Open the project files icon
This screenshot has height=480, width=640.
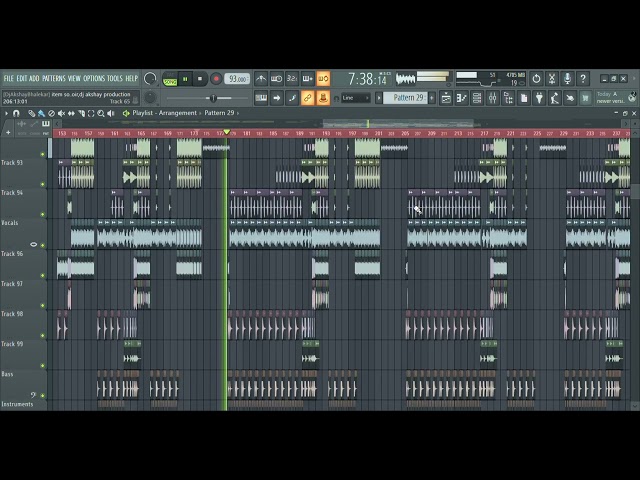524,98
